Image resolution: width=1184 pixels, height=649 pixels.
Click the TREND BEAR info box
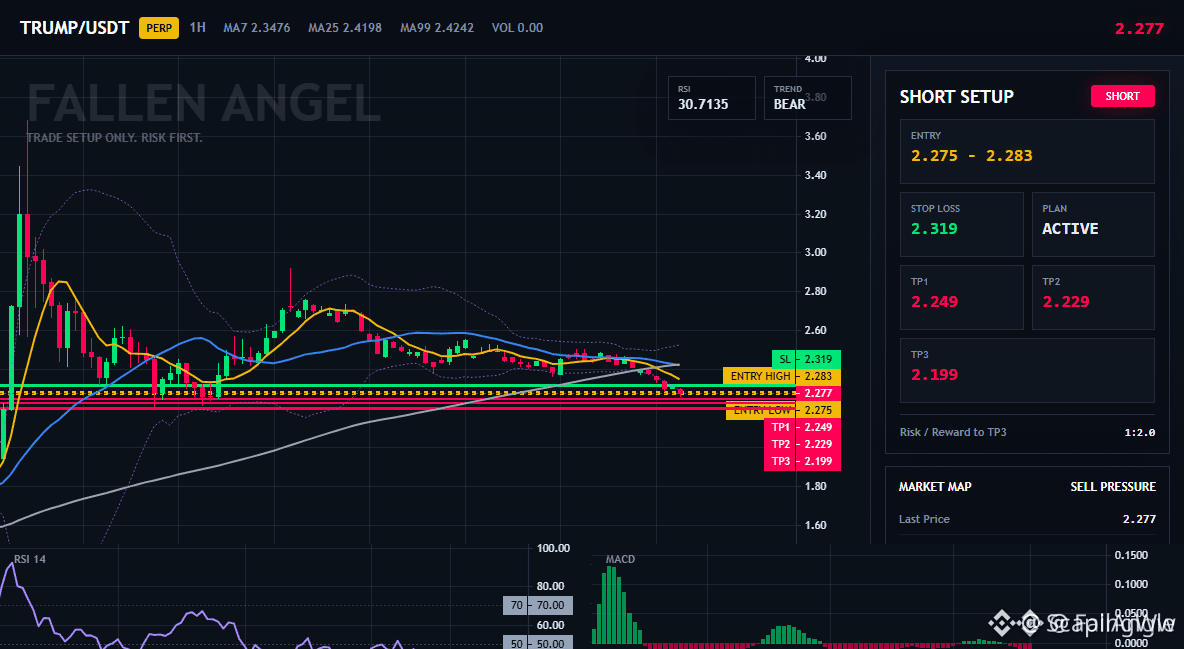coord(807,98)
